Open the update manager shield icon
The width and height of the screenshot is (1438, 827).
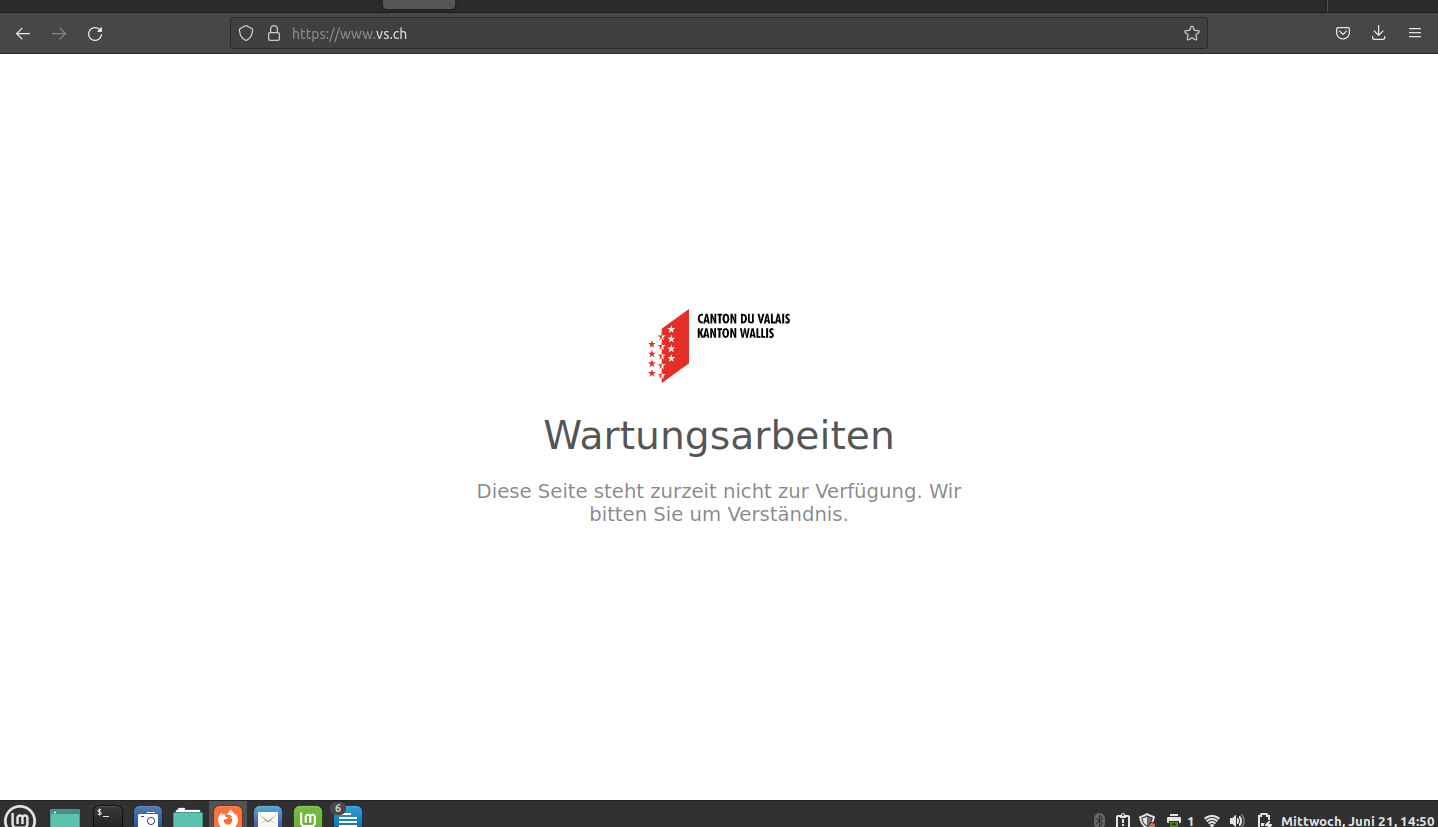tap(1147, 820)
